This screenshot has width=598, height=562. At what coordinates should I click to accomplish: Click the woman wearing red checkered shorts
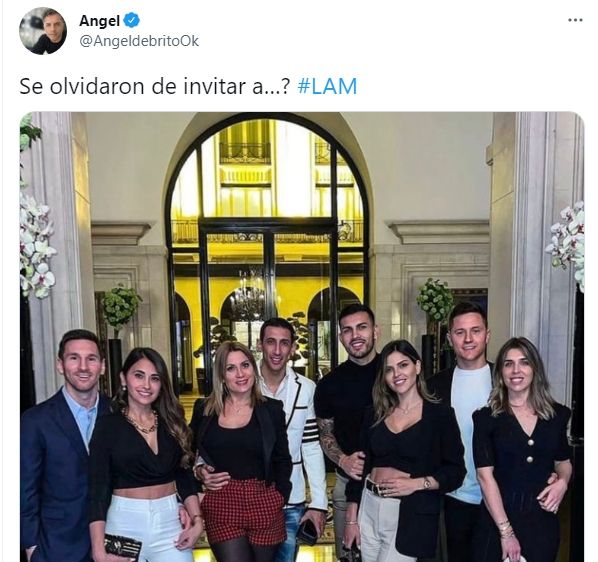240,454
